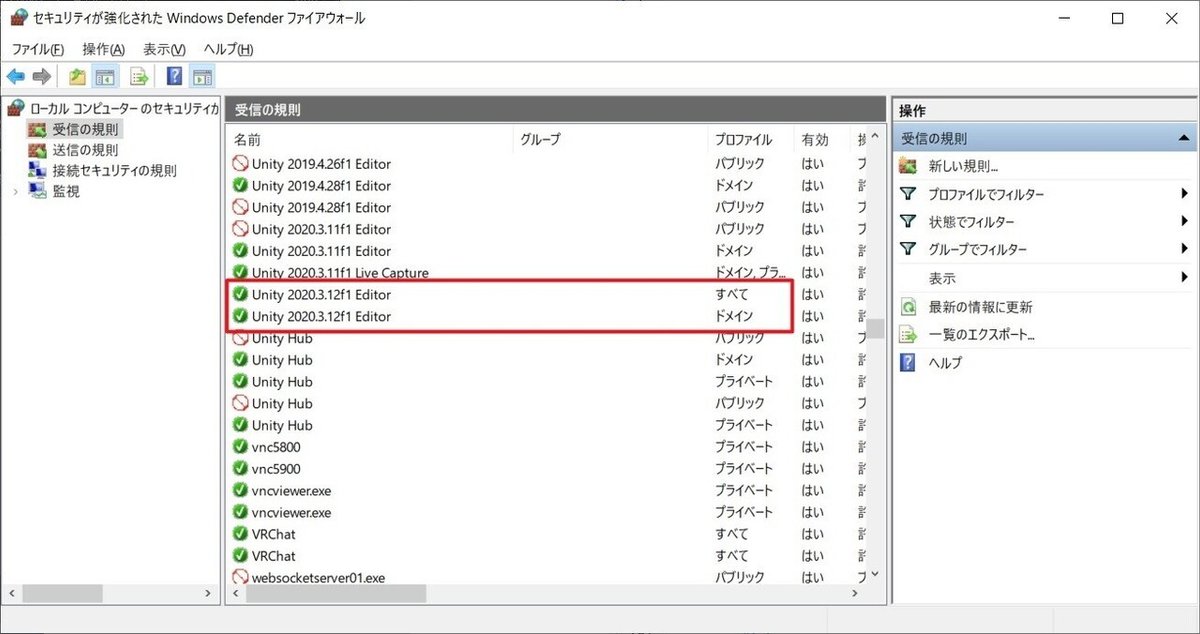1200x634 pixels.
Task: Click blocked icon of Unity 2019.4.28f1 Editor パブリック
Action: [240, 207]
